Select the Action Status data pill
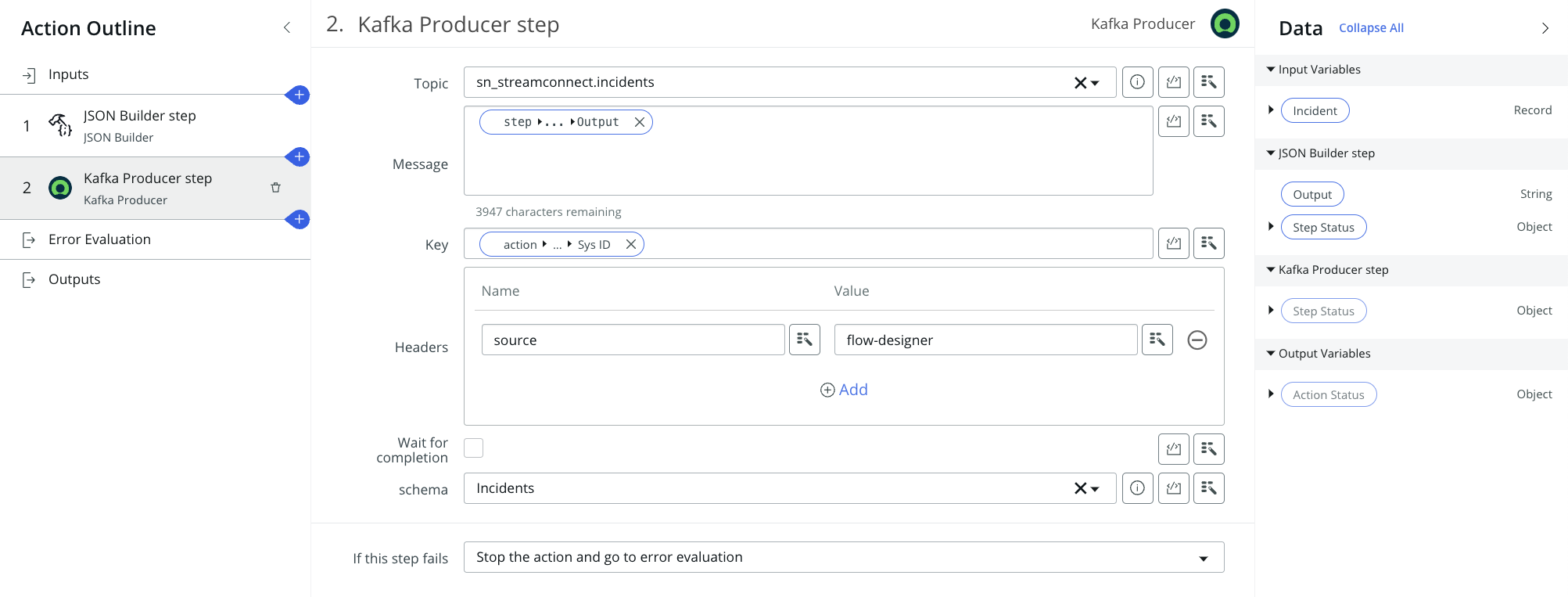The image size is (1568, 597). pos(1329,395)
